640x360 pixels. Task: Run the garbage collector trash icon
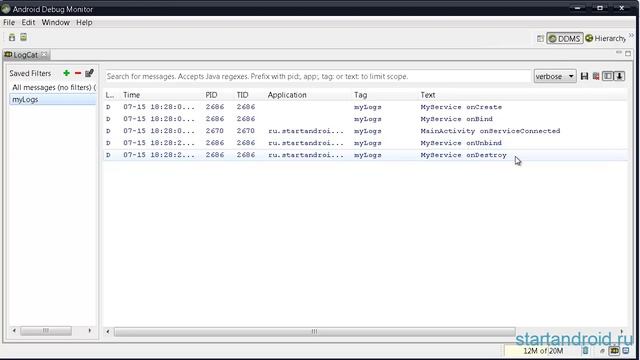click(x=586, y=351)
